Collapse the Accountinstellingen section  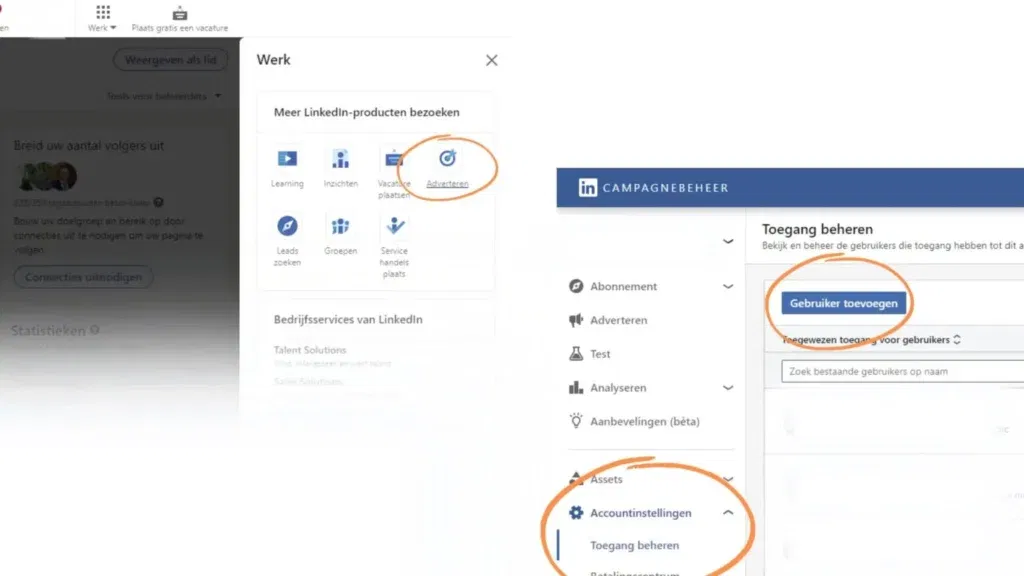coord(728,513)
